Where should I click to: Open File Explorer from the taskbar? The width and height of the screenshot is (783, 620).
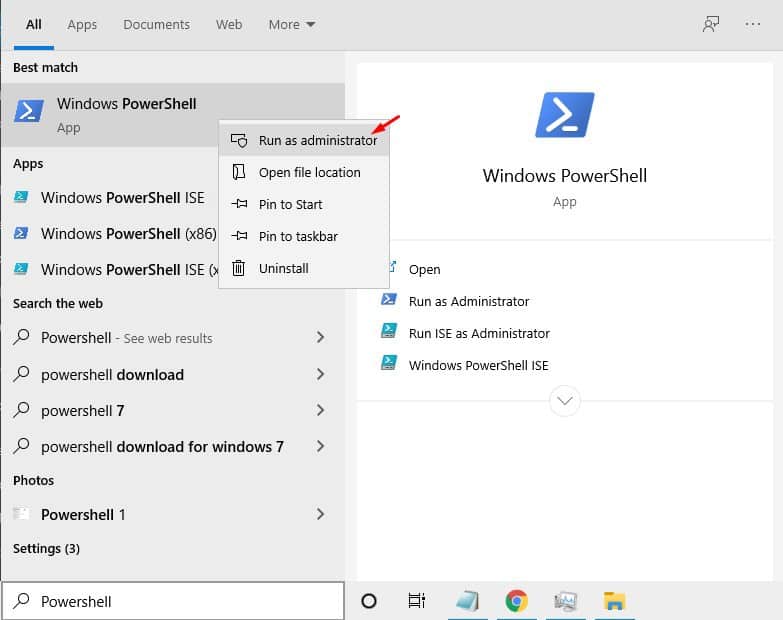[x=614, y=601]
